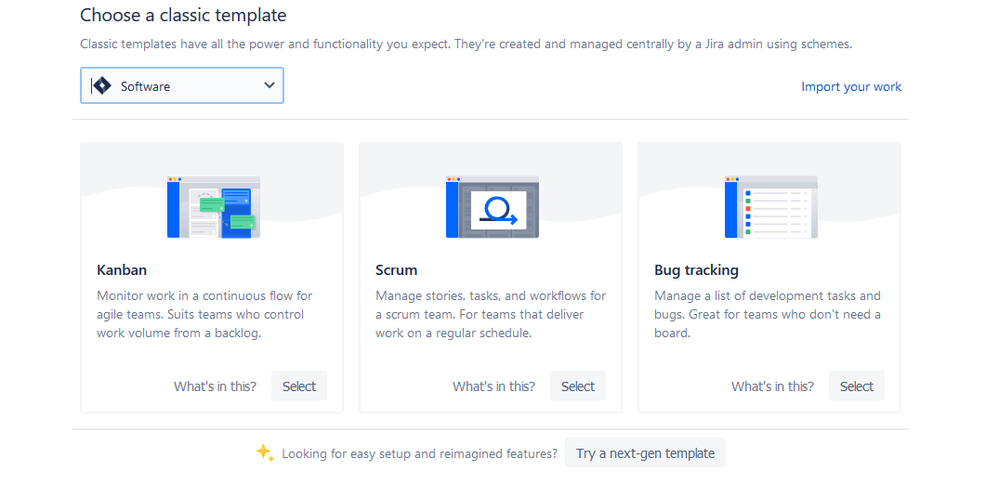The width and height of the screenshot is (999, 483).
Task: Select the Scrum template
Action: pyautogui.click(x=578, y=386)
